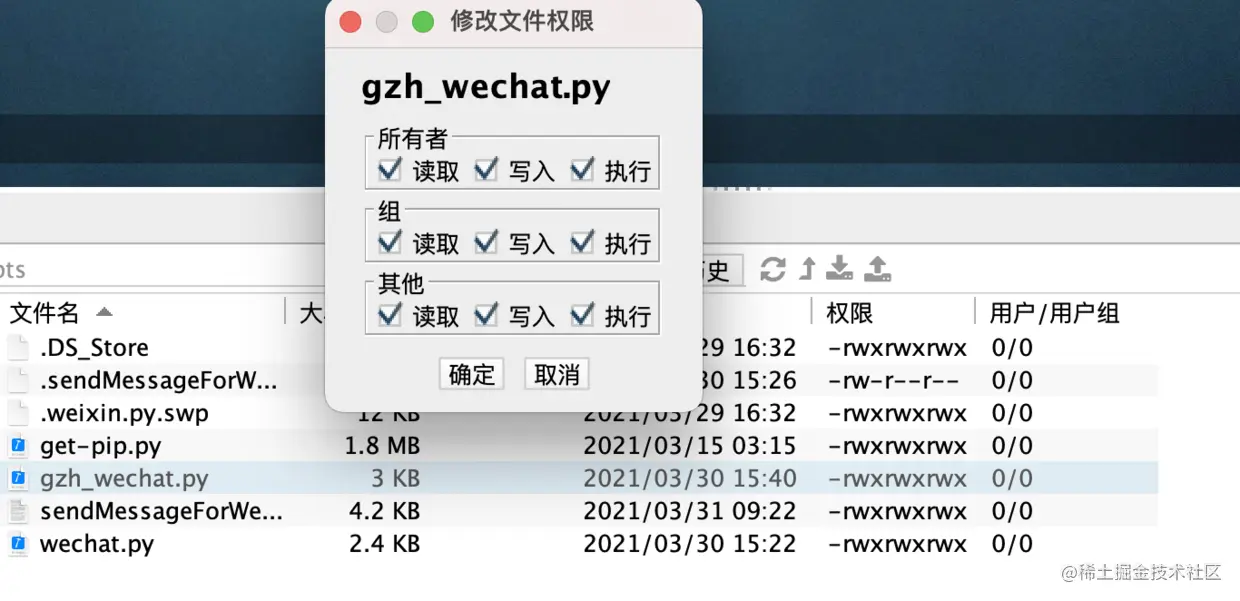Image resolution: width=1240 pixels, height=601 pixels.
Task: Click the 权限 column header
Action: tap(851, 312)
